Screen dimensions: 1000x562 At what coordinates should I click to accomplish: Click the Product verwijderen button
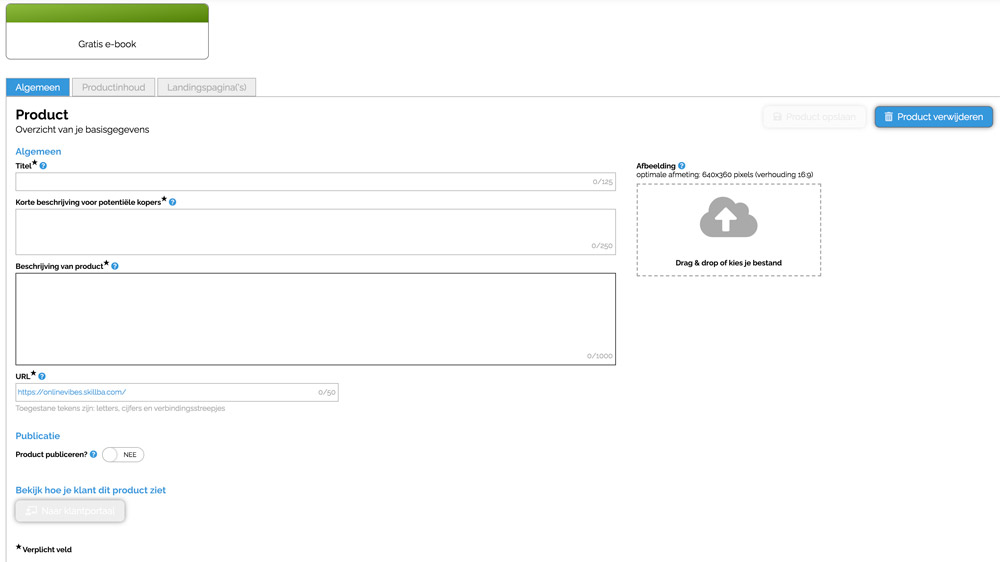tap(934, 117)
